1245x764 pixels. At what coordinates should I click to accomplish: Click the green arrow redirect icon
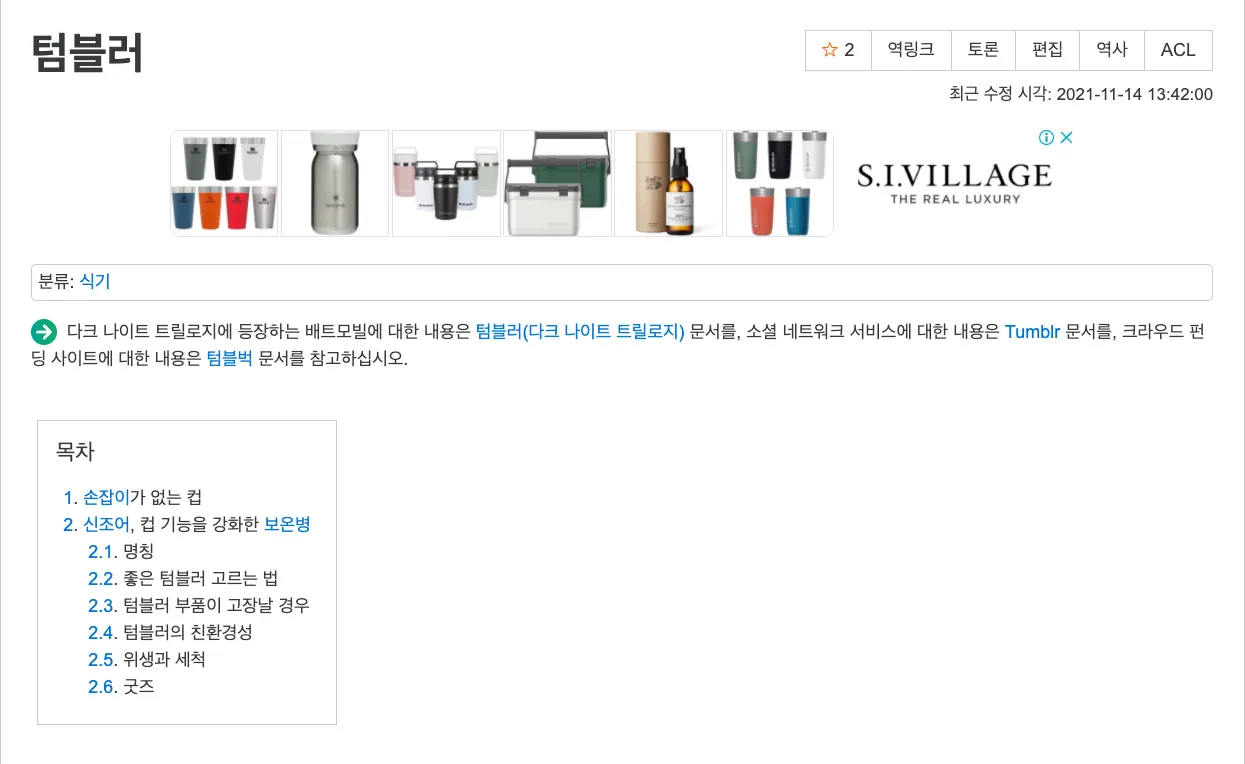tap(44, 332)
